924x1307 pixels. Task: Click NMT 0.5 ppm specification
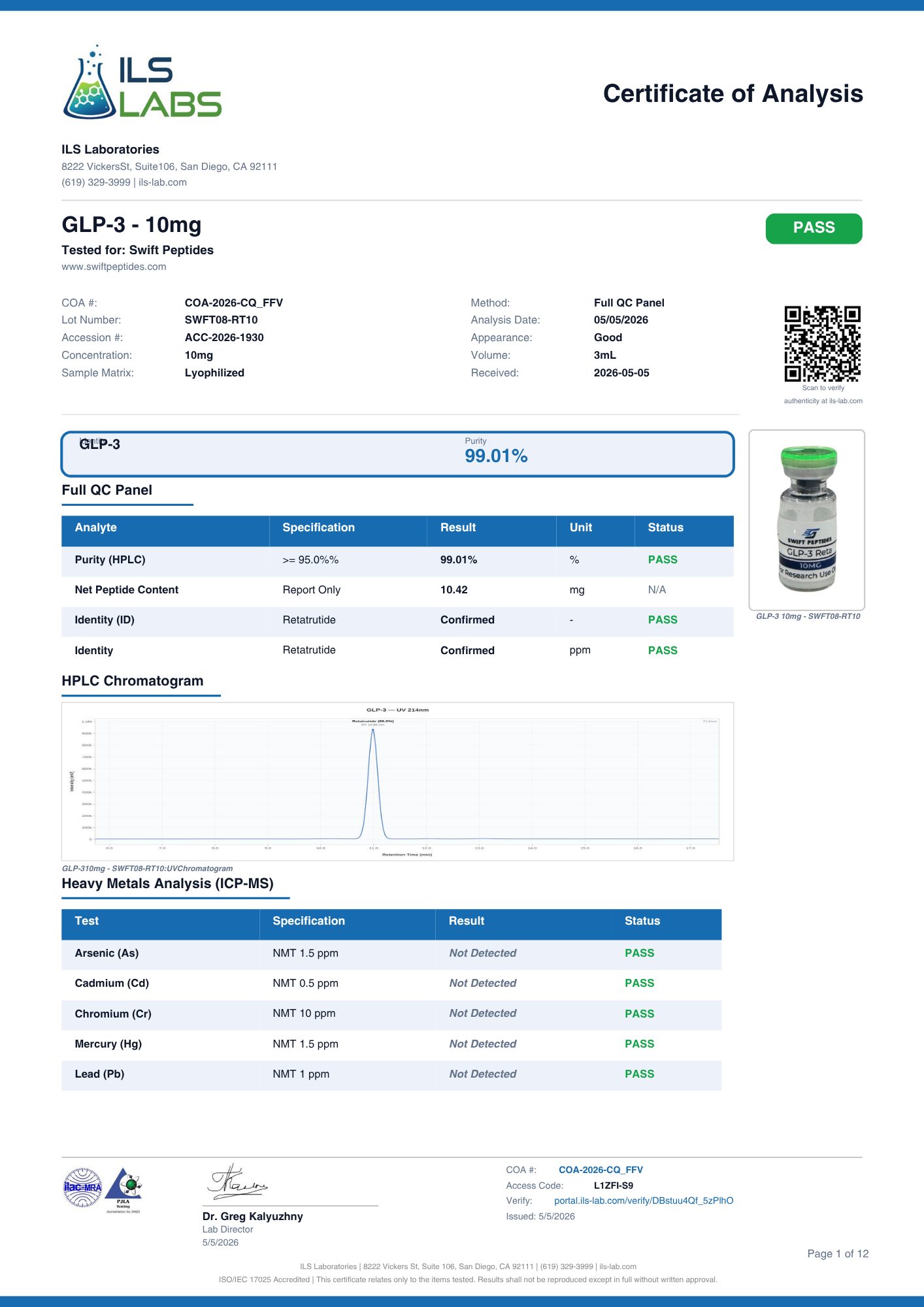point(305,983)
